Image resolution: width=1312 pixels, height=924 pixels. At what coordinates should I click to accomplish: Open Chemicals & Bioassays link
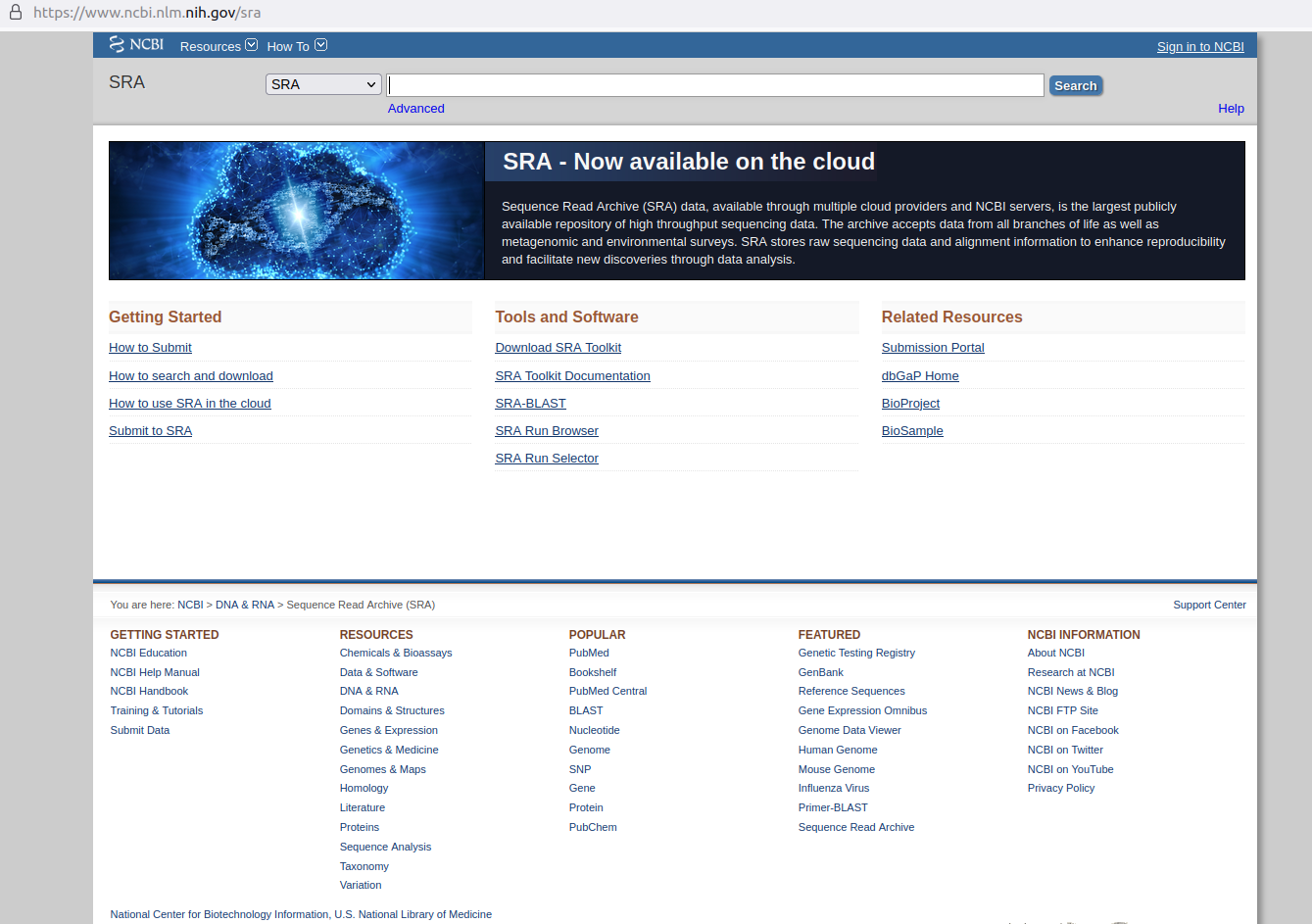click(396, 653)
